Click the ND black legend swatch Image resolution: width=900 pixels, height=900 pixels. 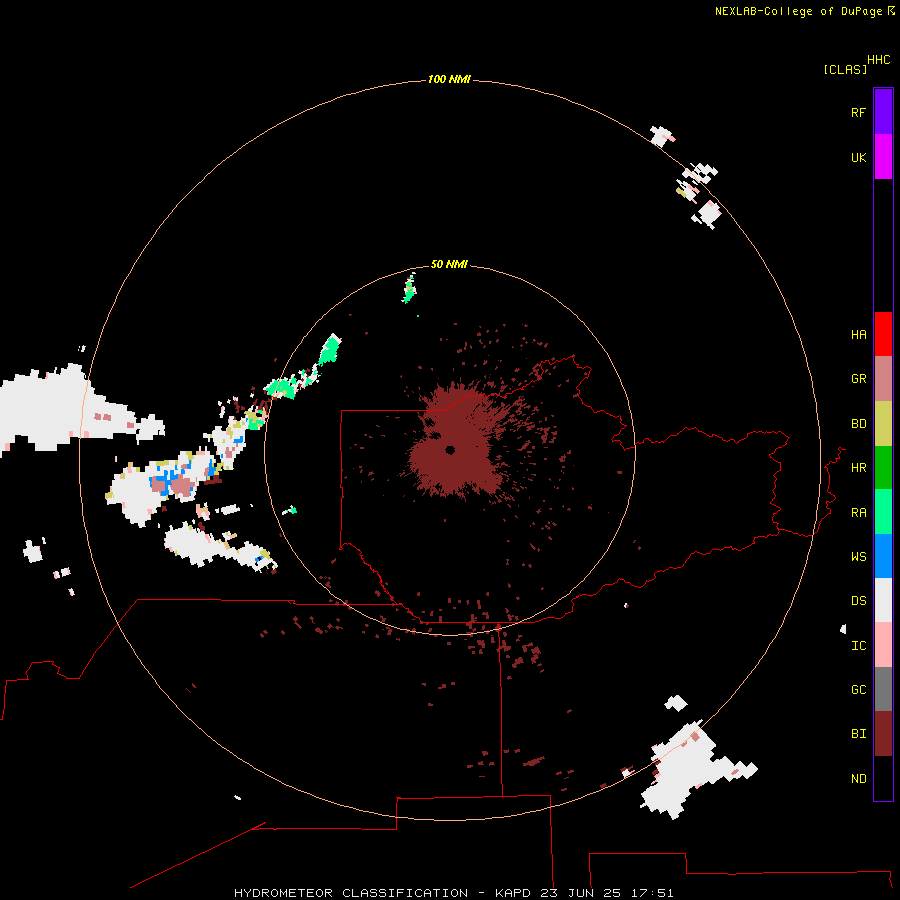(883, 778)
